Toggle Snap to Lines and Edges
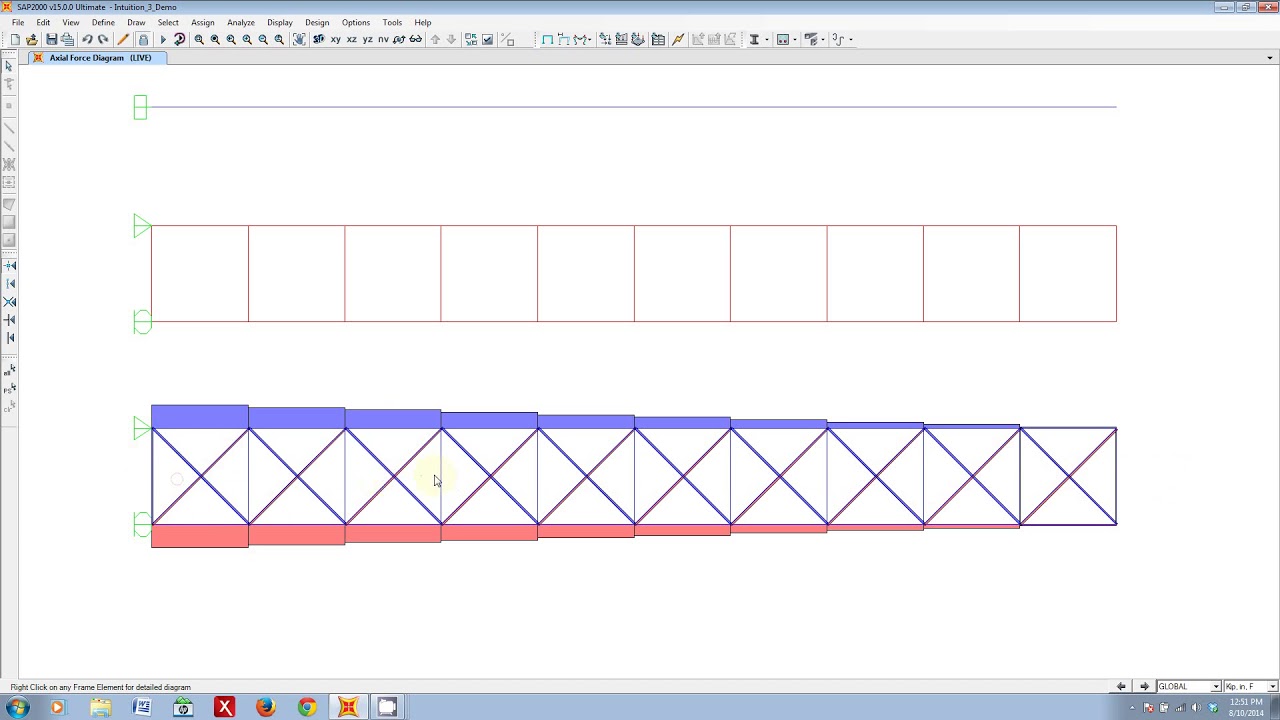The width and height of the screenshot is (1280, 720). pos(10,338)
